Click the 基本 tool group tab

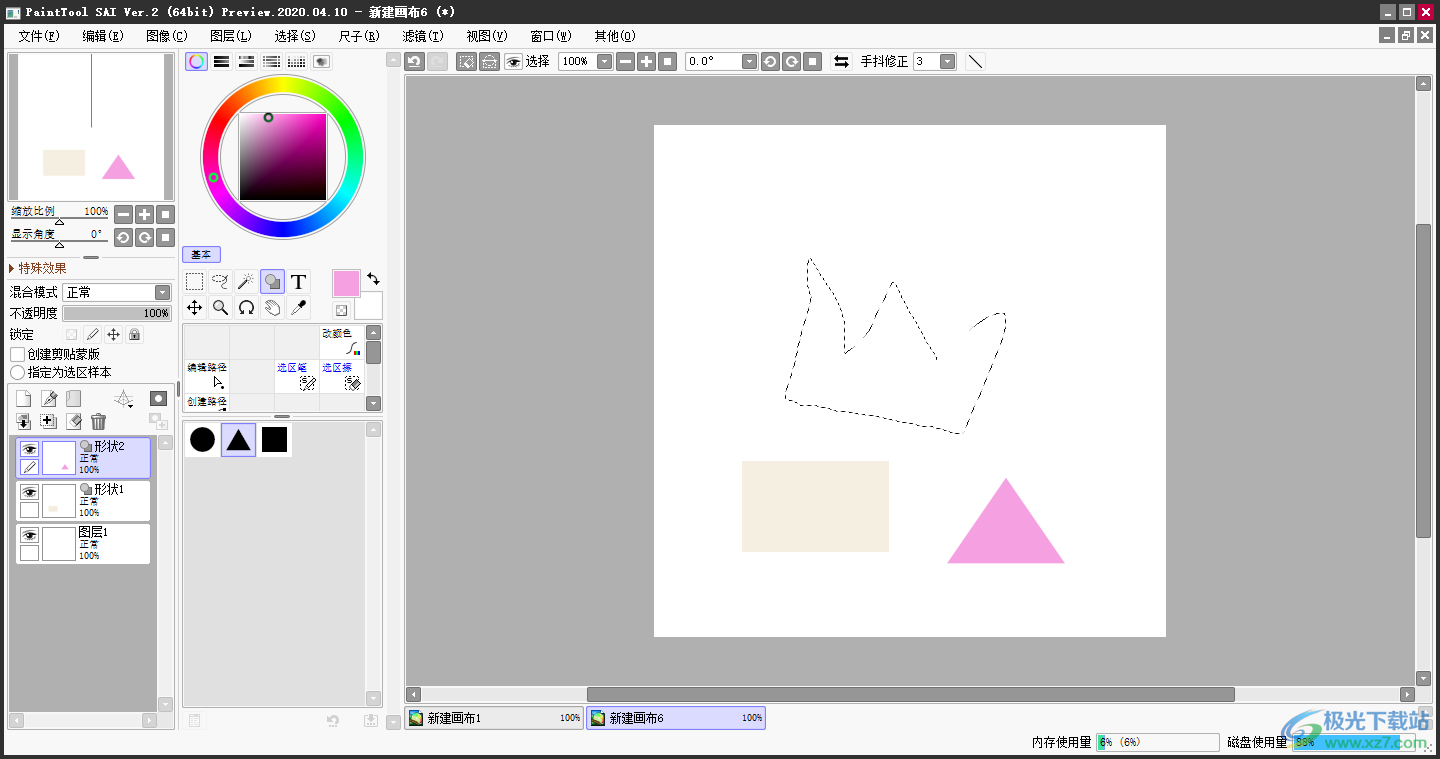pyautogui.click(x=201, y=255)
